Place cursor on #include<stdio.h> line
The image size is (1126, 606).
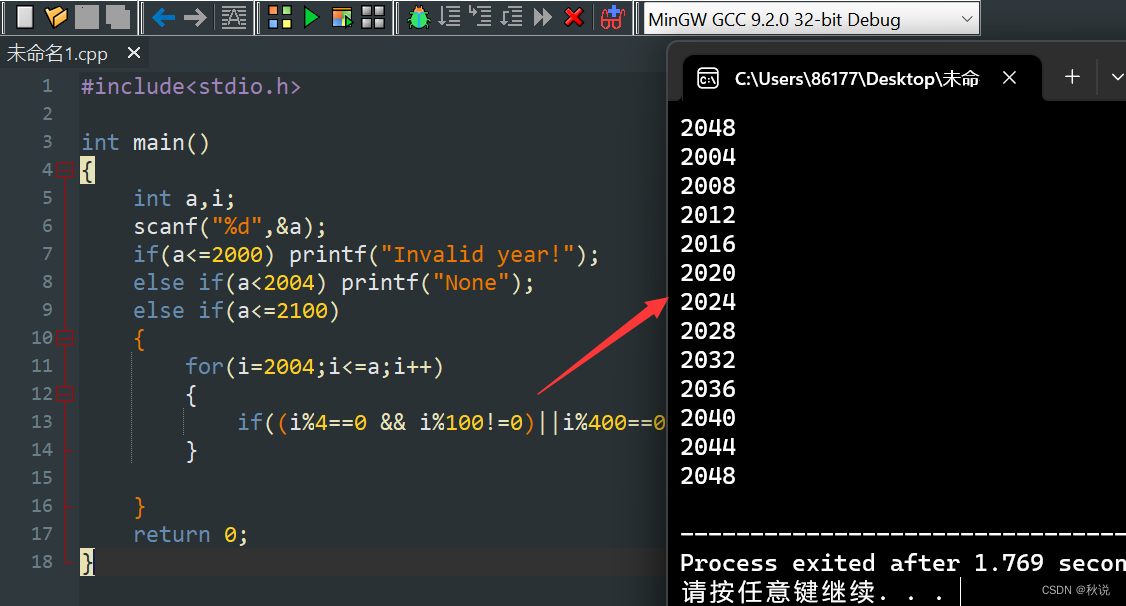click(191, 87)
